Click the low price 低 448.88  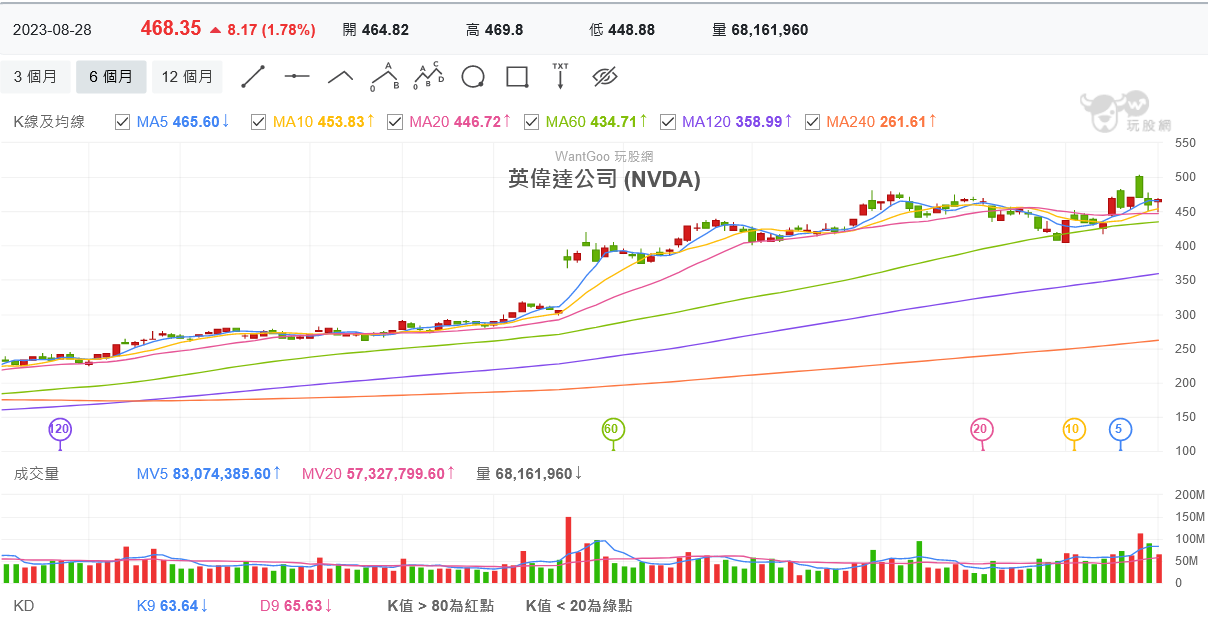coord(622,30)
